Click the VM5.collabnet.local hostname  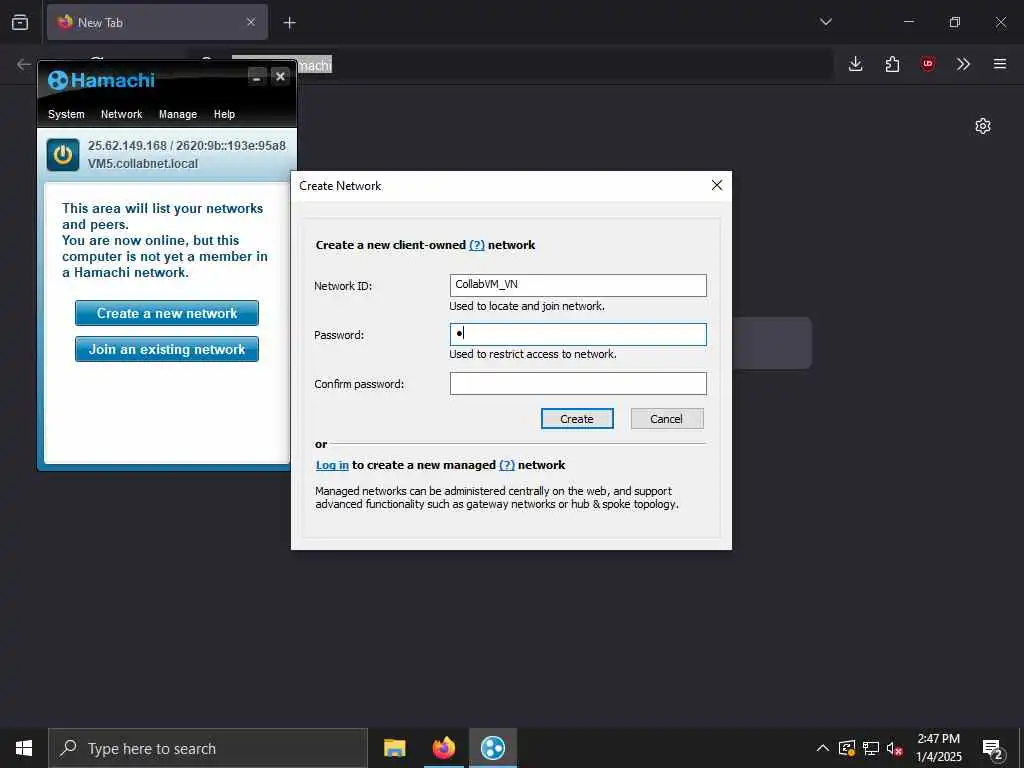coord(143,164)
